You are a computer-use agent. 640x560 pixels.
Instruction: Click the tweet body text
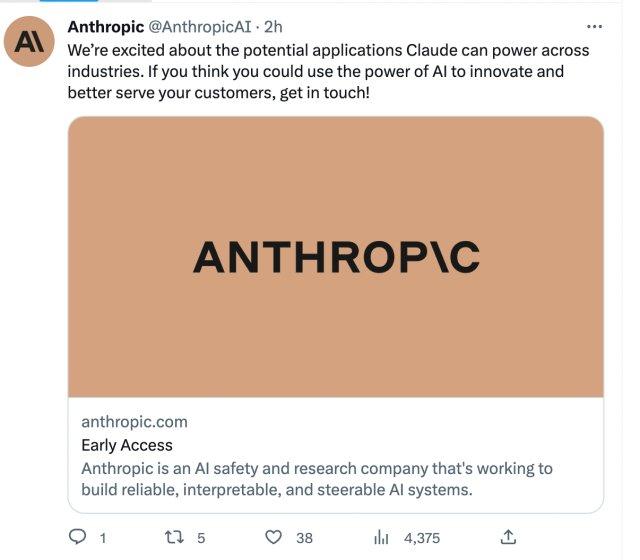pos(328,71)
